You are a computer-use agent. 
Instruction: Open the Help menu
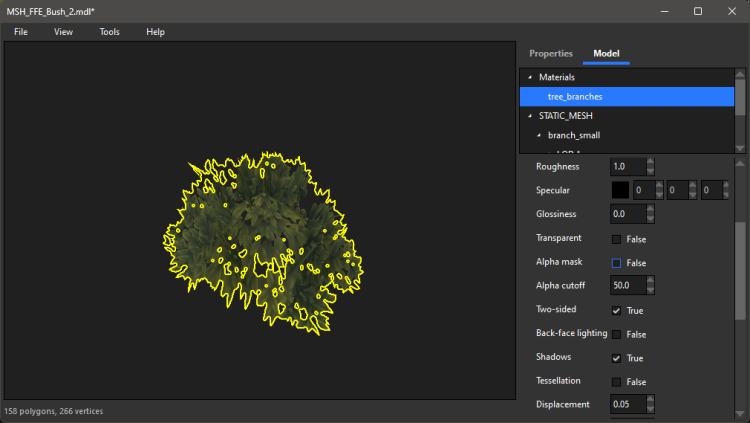(x=155, y=32)
